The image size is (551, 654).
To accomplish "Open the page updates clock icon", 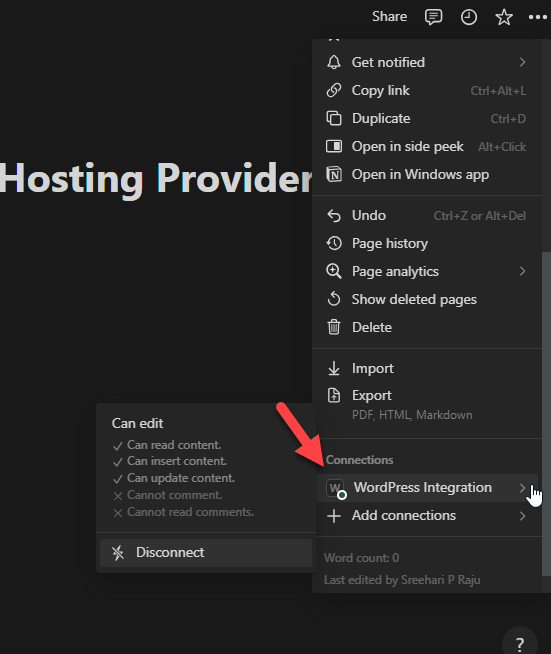I will click(469, 17).
